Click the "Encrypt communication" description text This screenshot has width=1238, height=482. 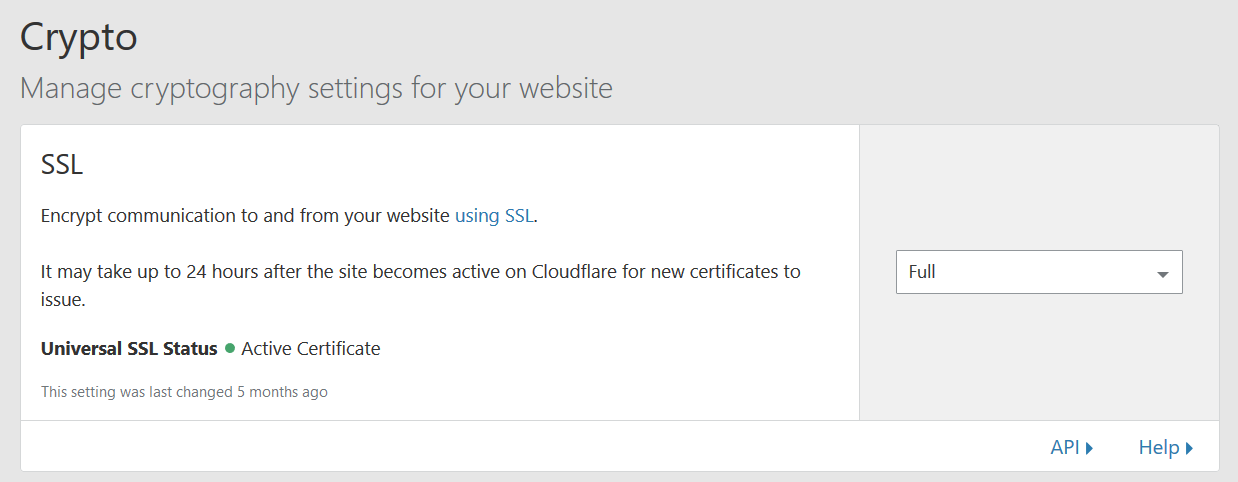[245, 215]
